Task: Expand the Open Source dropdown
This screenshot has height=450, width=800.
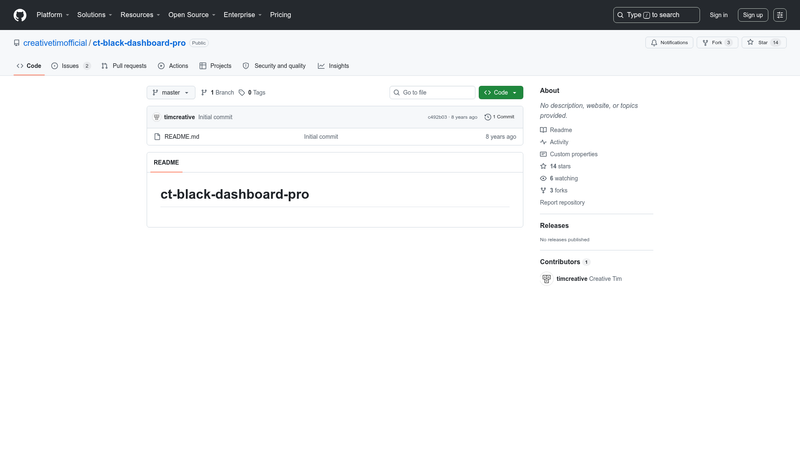Action: (x=191, y=15)
